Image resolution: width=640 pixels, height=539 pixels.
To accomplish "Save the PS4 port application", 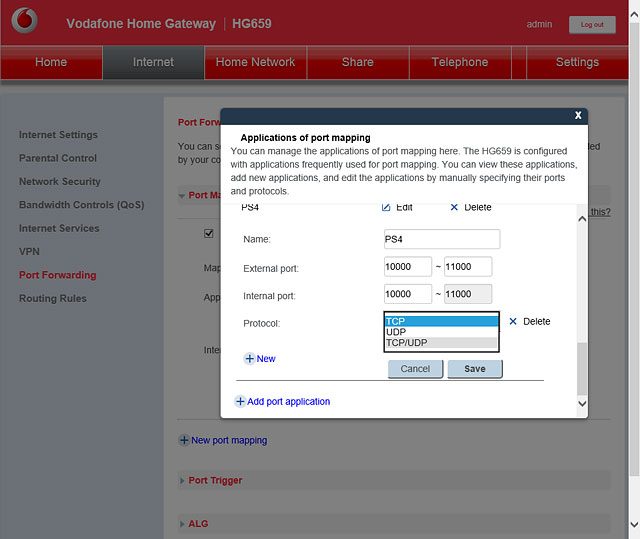I will pos(475,369).
